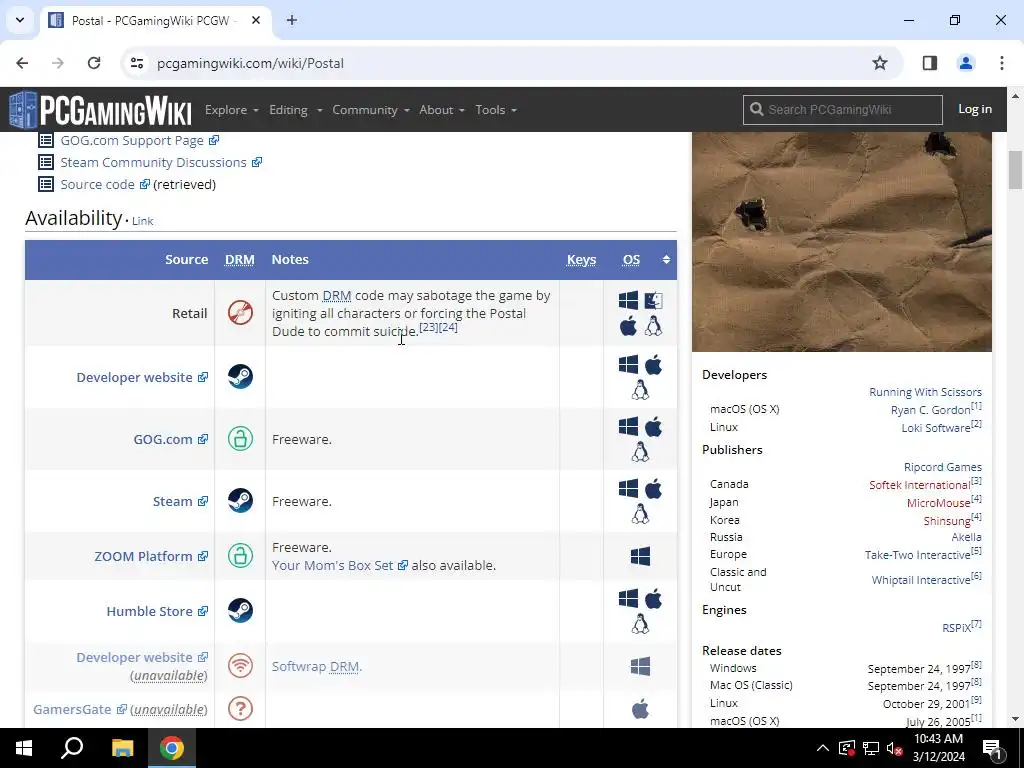Open the Humble Store source link
Screen dimensions: 1024x768
[x=157, y=611]
